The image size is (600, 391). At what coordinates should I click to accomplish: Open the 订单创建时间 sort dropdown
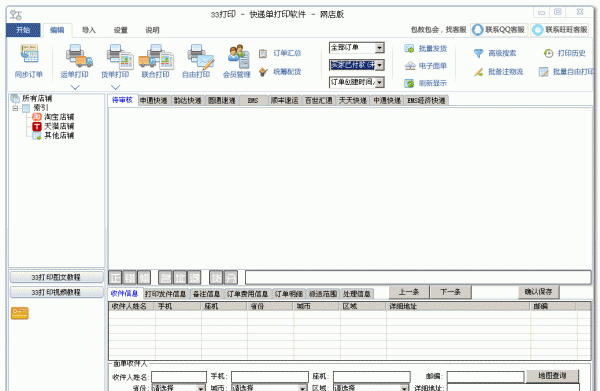379,82
